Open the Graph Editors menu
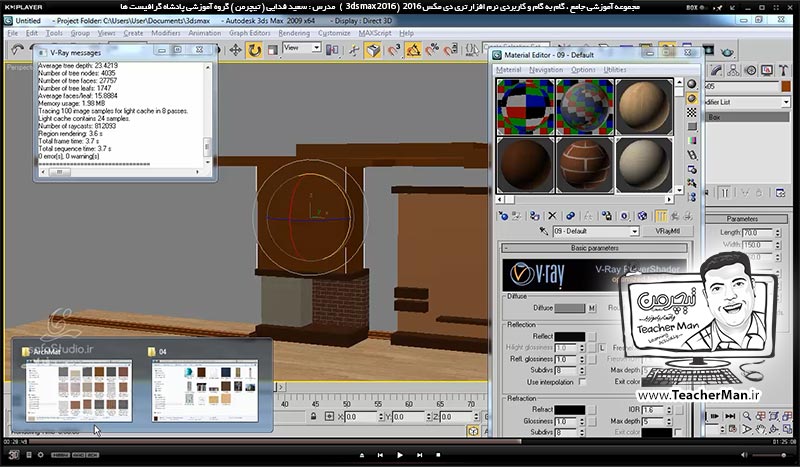This screenshot has width=800, height=467. pyautogui.click(x=249, y=33)
